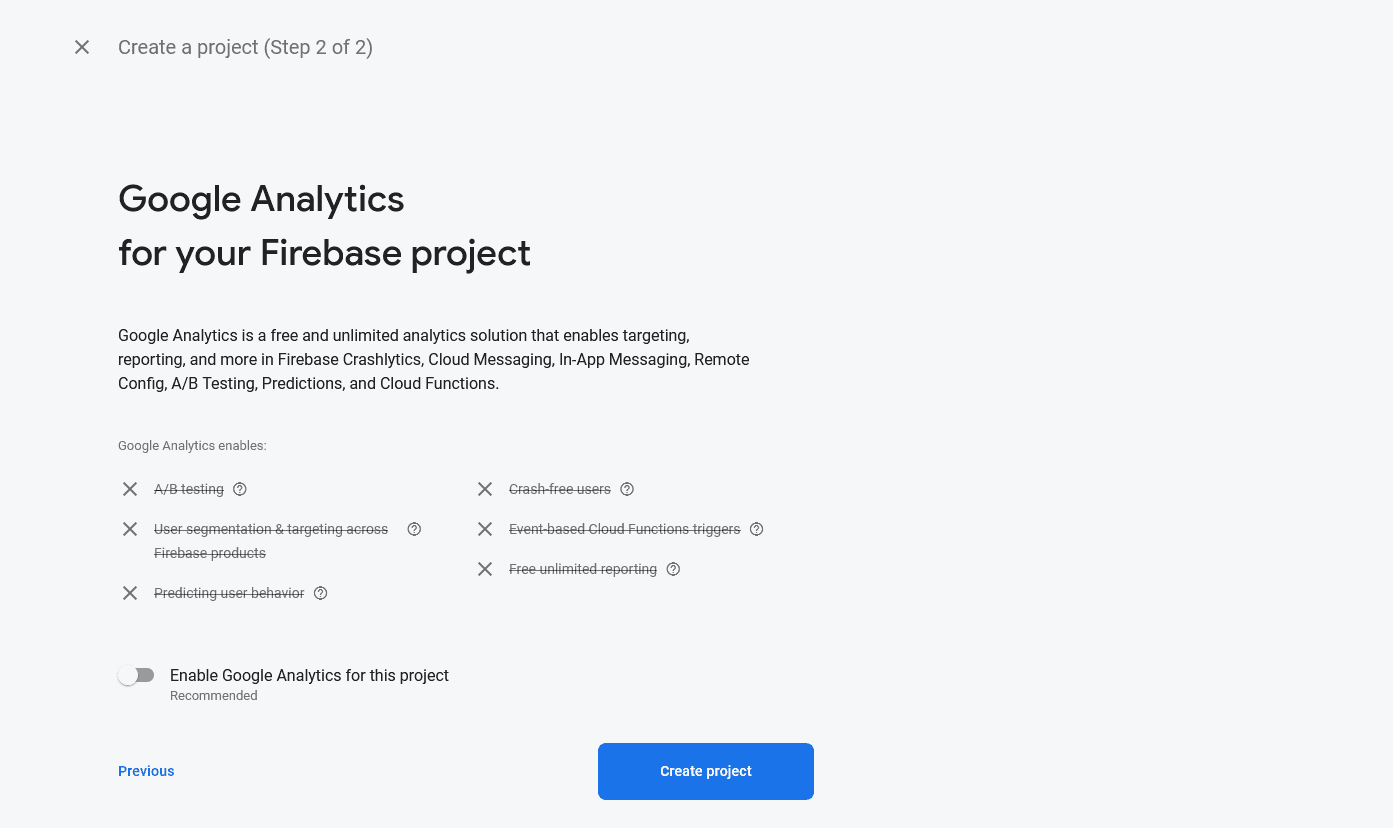Click the Crash-free users feature label

(560, 489)
